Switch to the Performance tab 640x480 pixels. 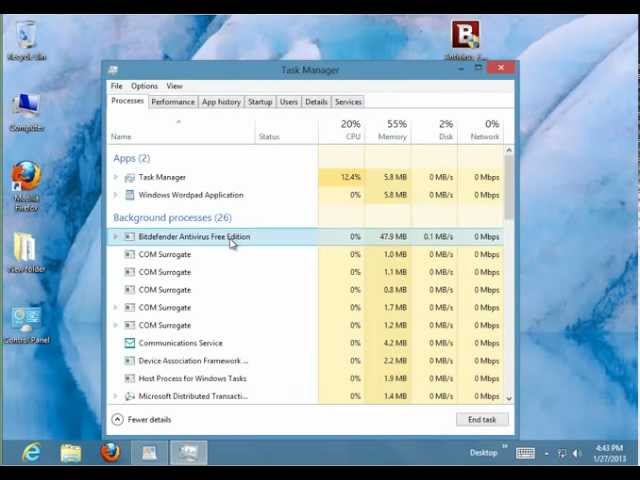click(173, 102)
